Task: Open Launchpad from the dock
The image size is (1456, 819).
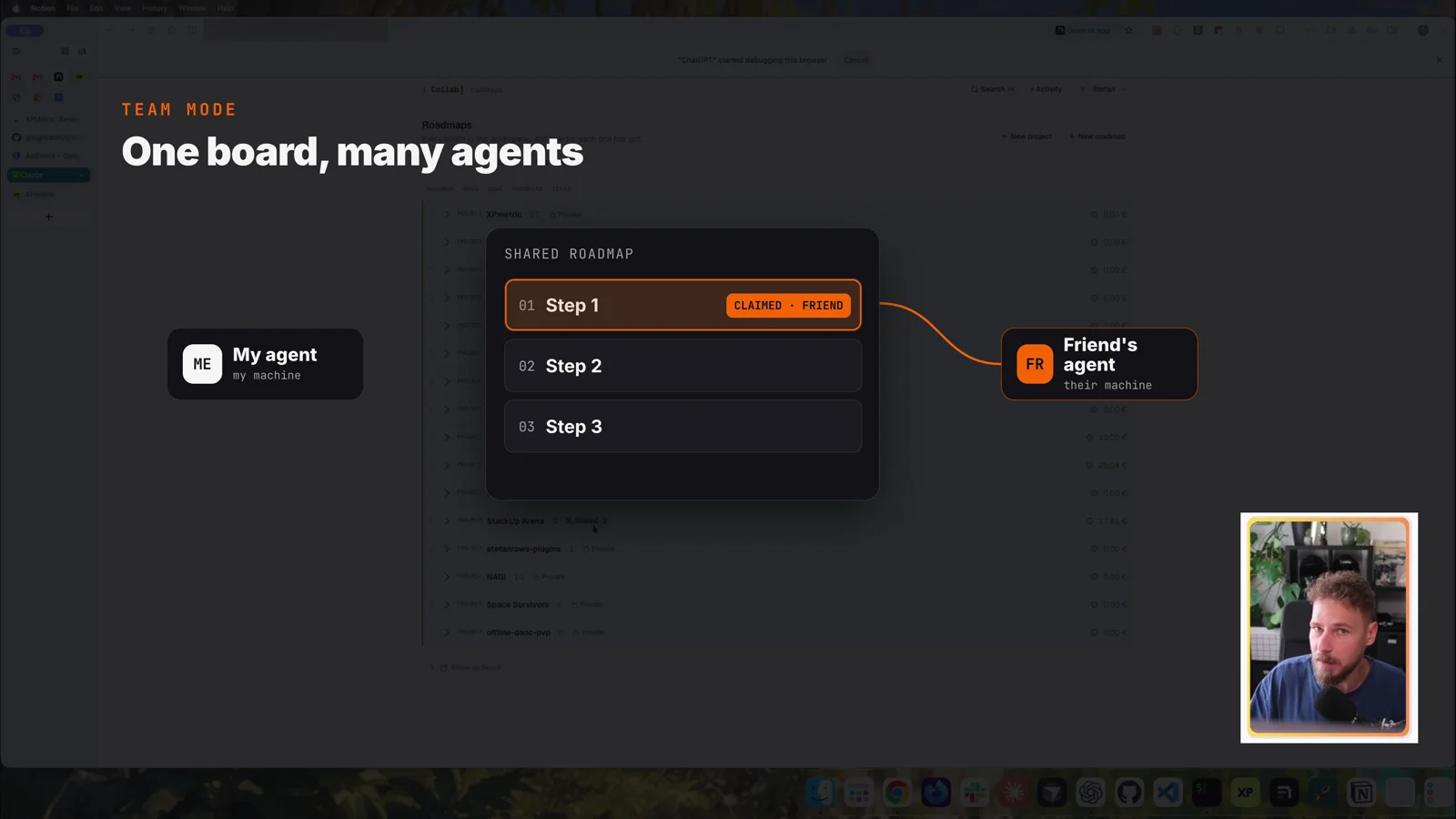Action: click(x=858, y=793)
